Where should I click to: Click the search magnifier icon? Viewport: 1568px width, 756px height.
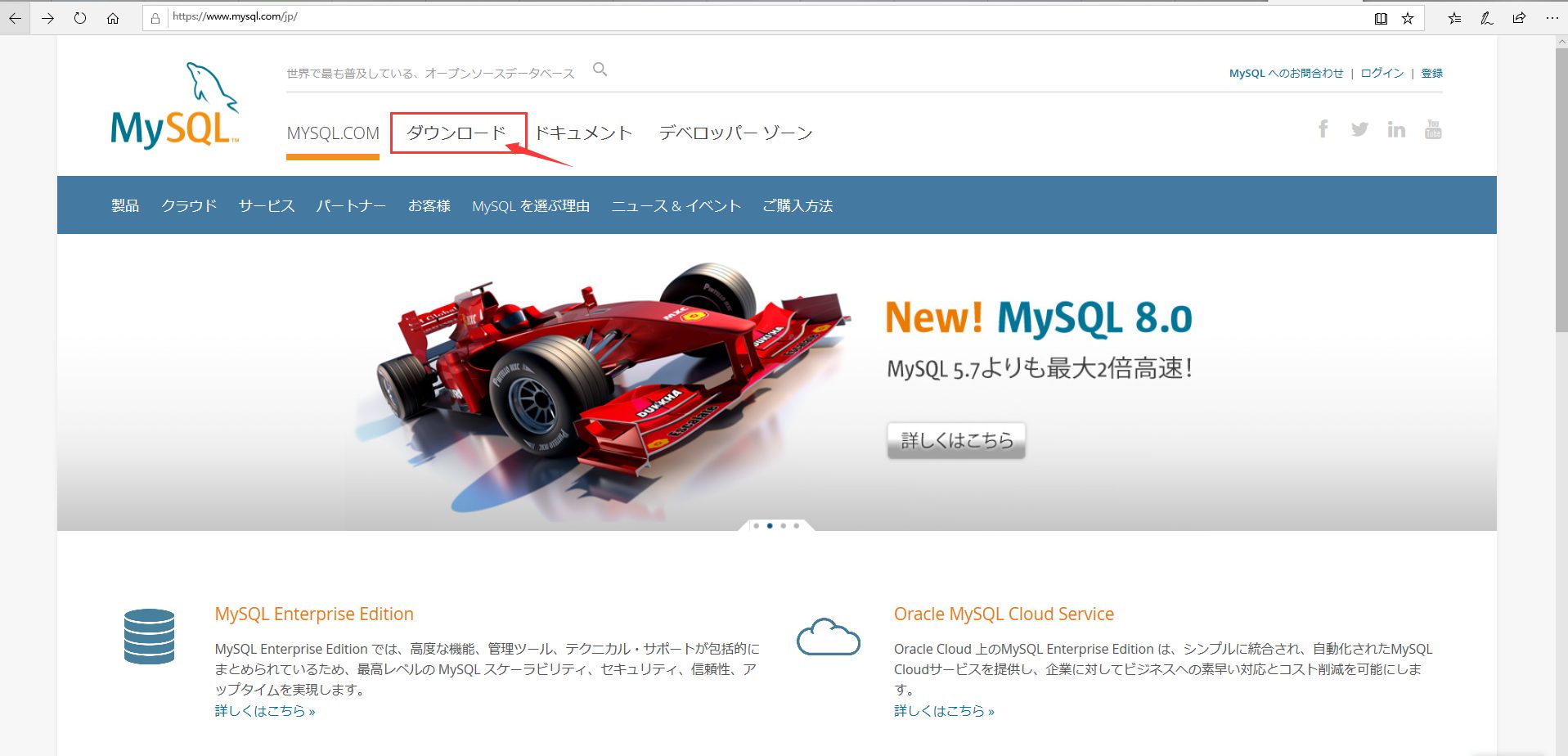600,70
